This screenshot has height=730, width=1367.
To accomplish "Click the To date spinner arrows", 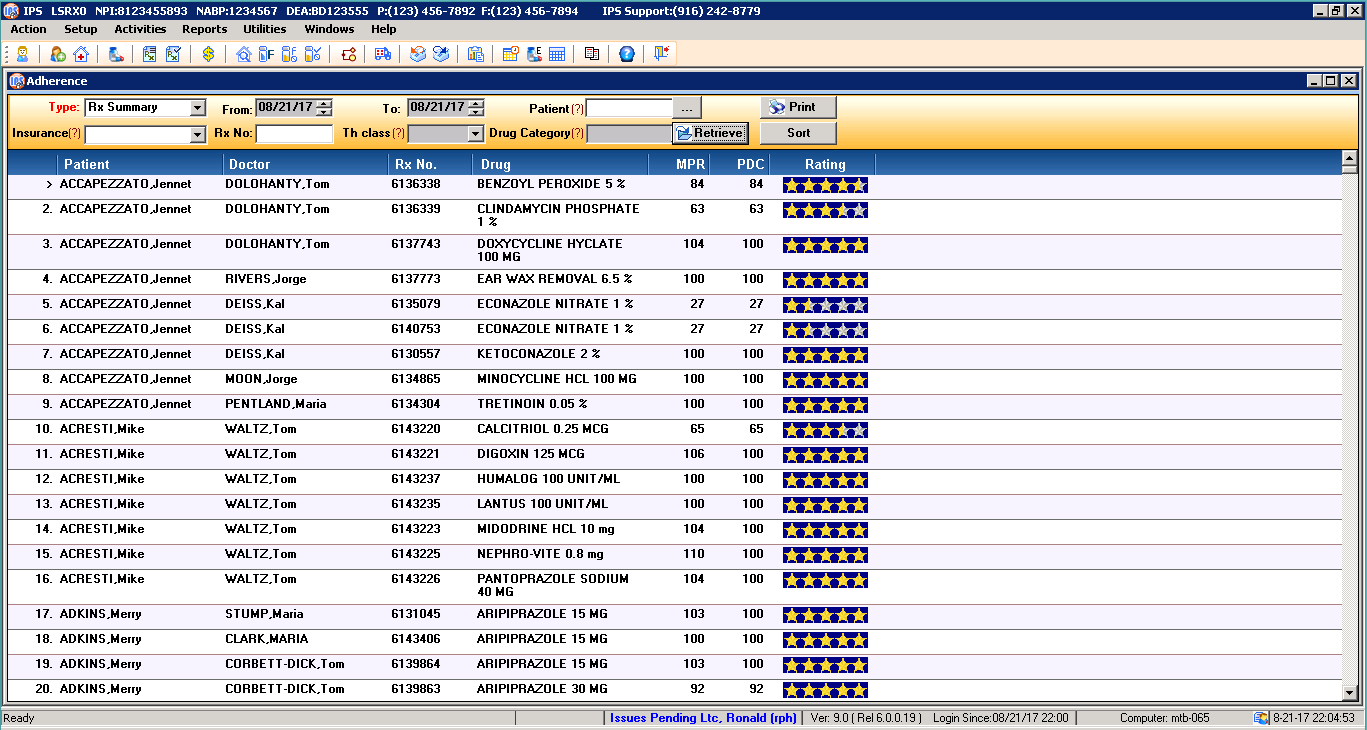I will 476,108.
